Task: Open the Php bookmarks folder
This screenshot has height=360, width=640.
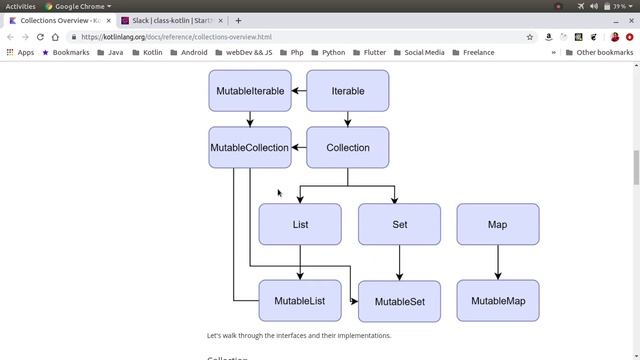Action: point(292,52)
